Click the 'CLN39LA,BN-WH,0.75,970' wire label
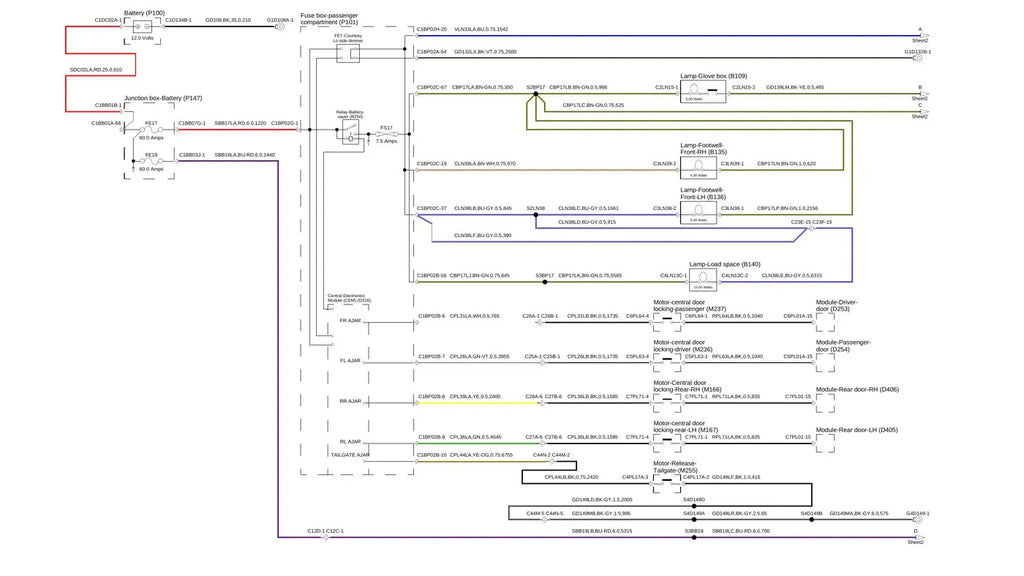1024x576 pixels. [x=485, y=163]
